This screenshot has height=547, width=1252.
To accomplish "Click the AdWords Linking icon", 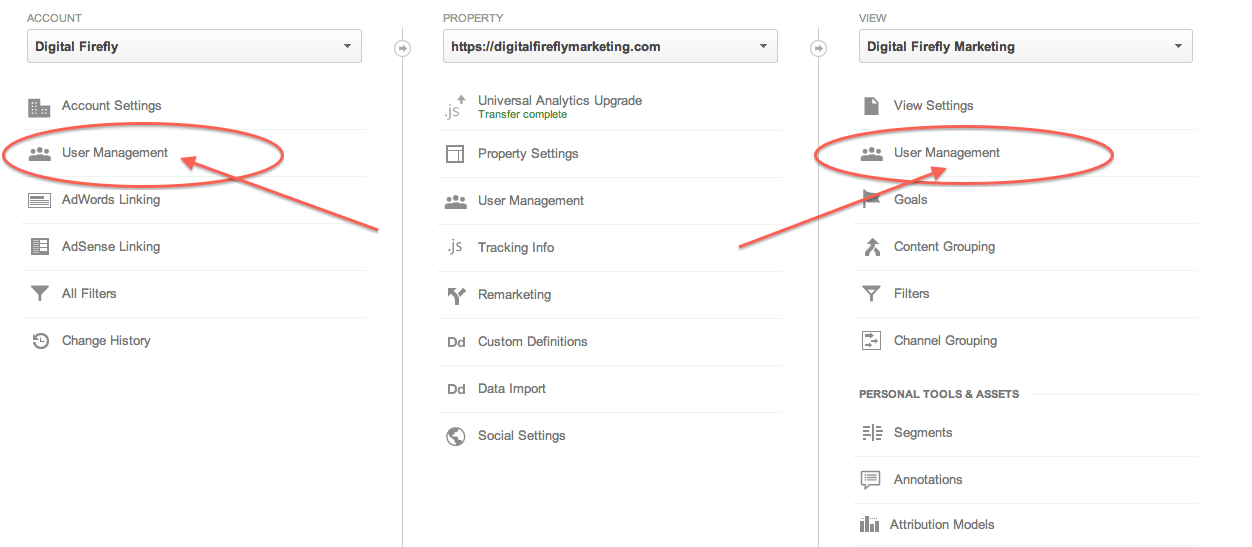I will pyautogui.click(x=39, y=200).
